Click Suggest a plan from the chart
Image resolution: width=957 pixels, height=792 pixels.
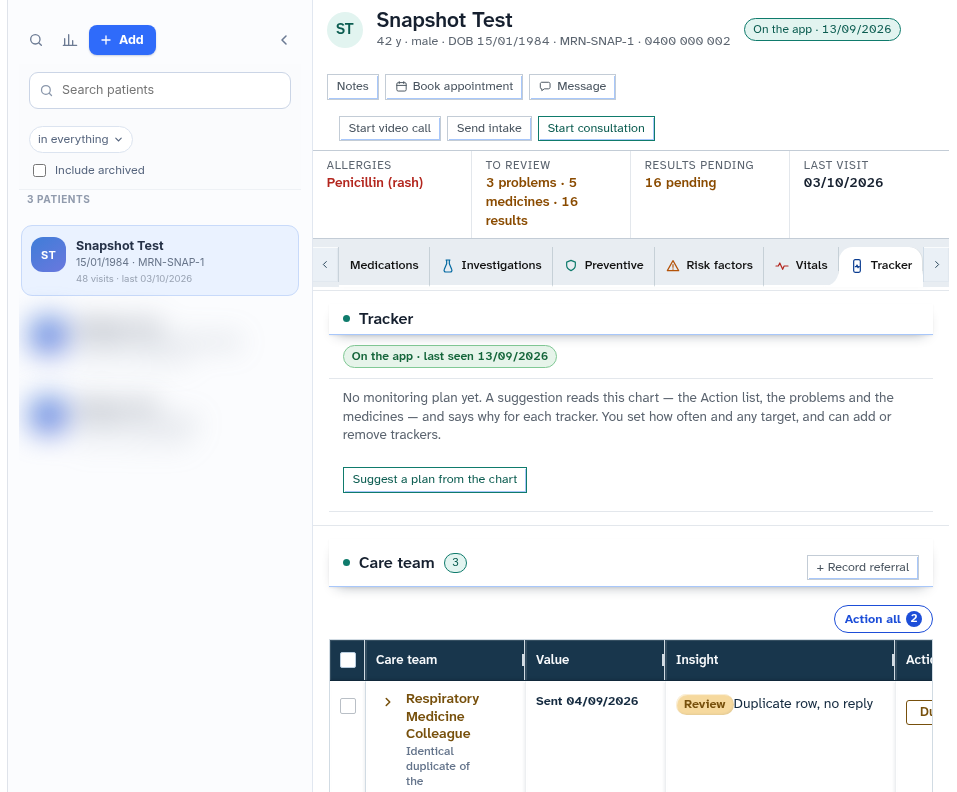[435, 480]
